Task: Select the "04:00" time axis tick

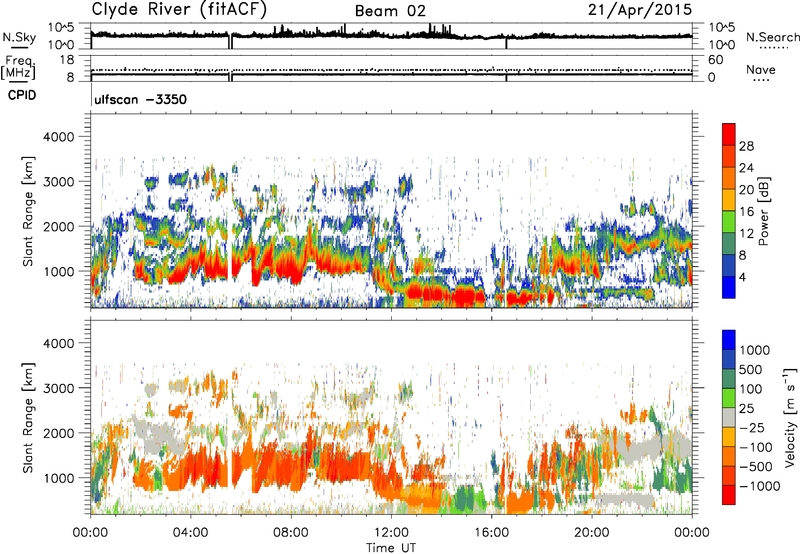Action: point(190,533)
